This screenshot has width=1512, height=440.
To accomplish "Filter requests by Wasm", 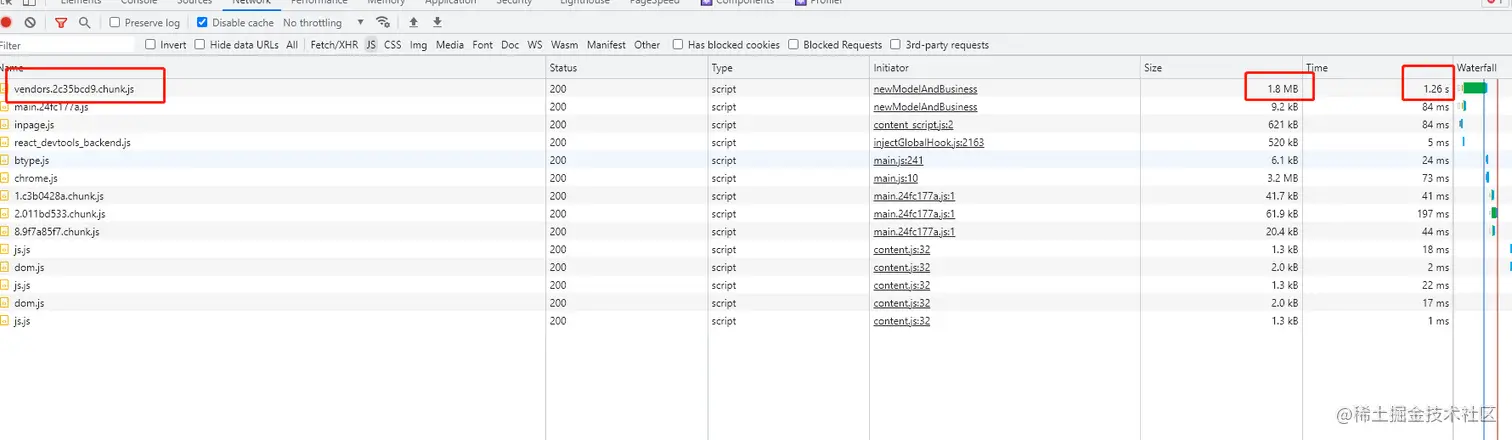I will pyautogui.click(x=564, y=45).
